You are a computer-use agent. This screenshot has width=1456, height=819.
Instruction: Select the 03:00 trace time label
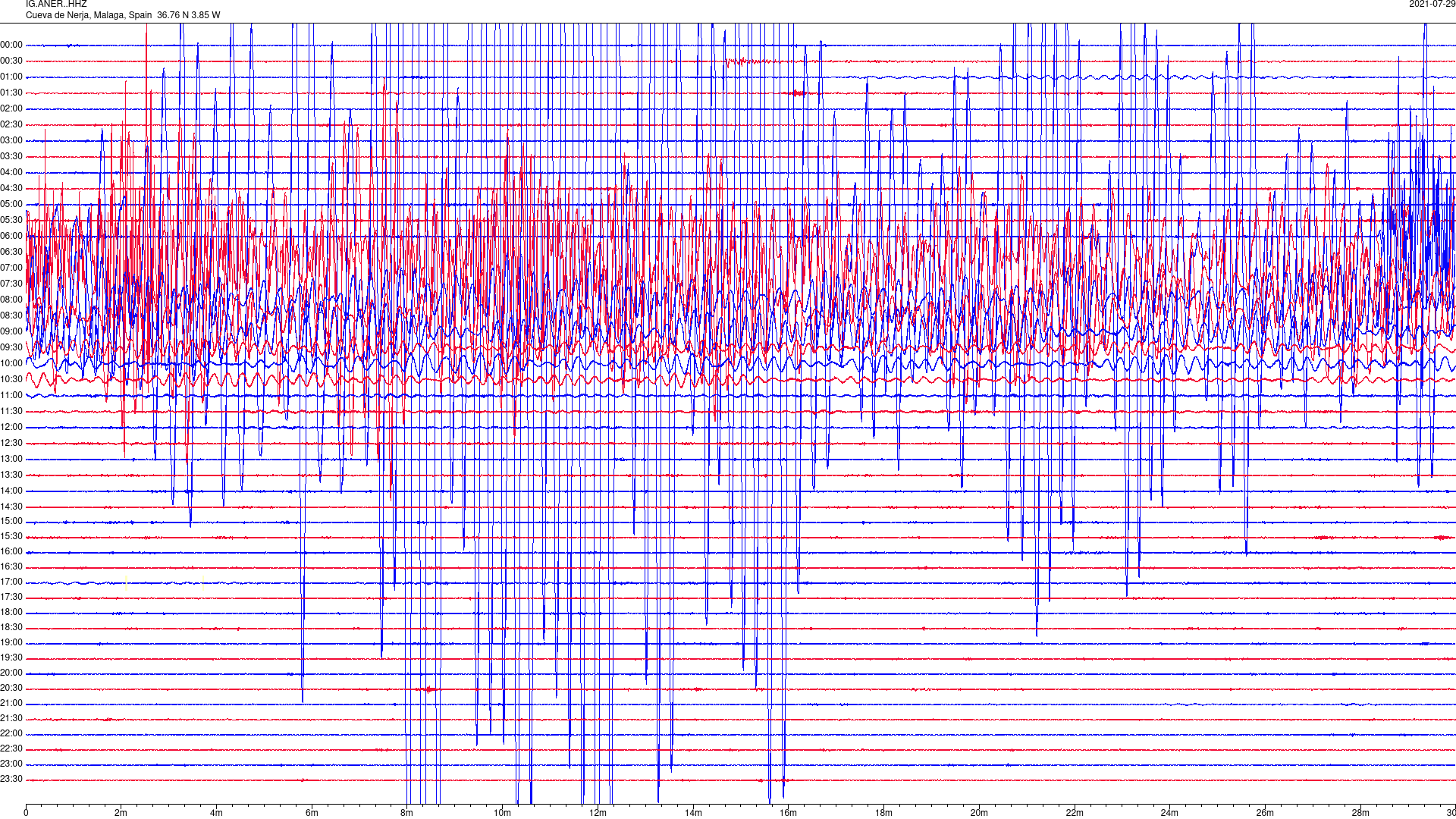11,141
